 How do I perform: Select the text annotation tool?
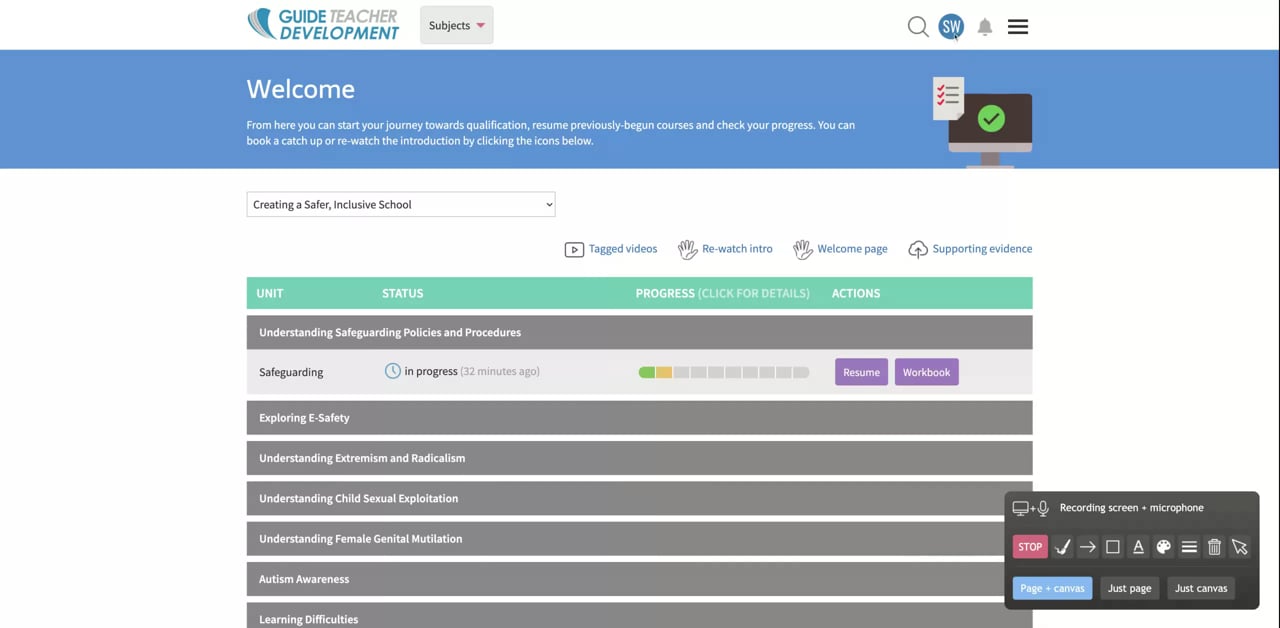[x=1138, y=547]
